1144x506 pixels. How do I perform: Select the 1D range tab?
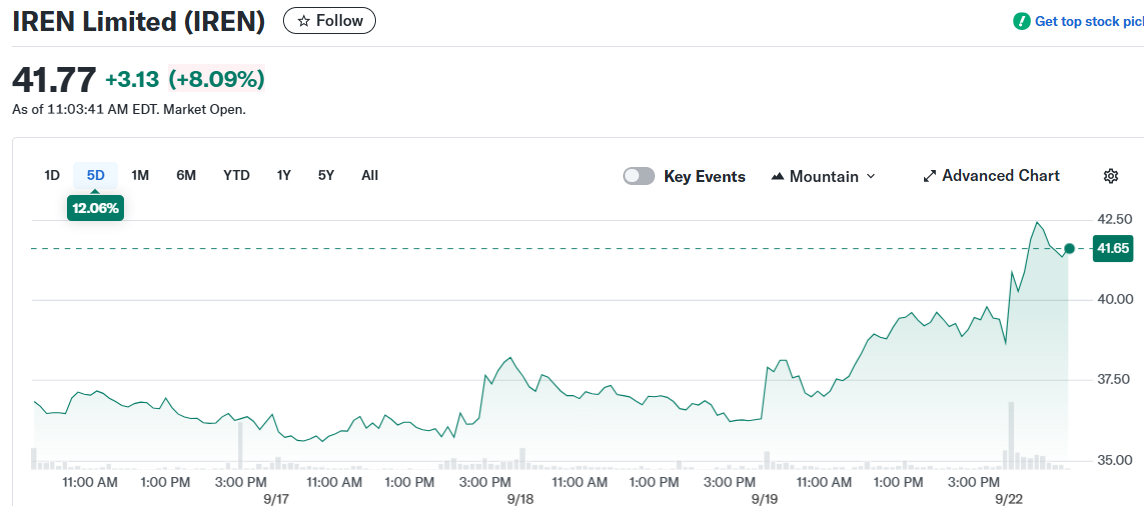click(x=52, y=175)
